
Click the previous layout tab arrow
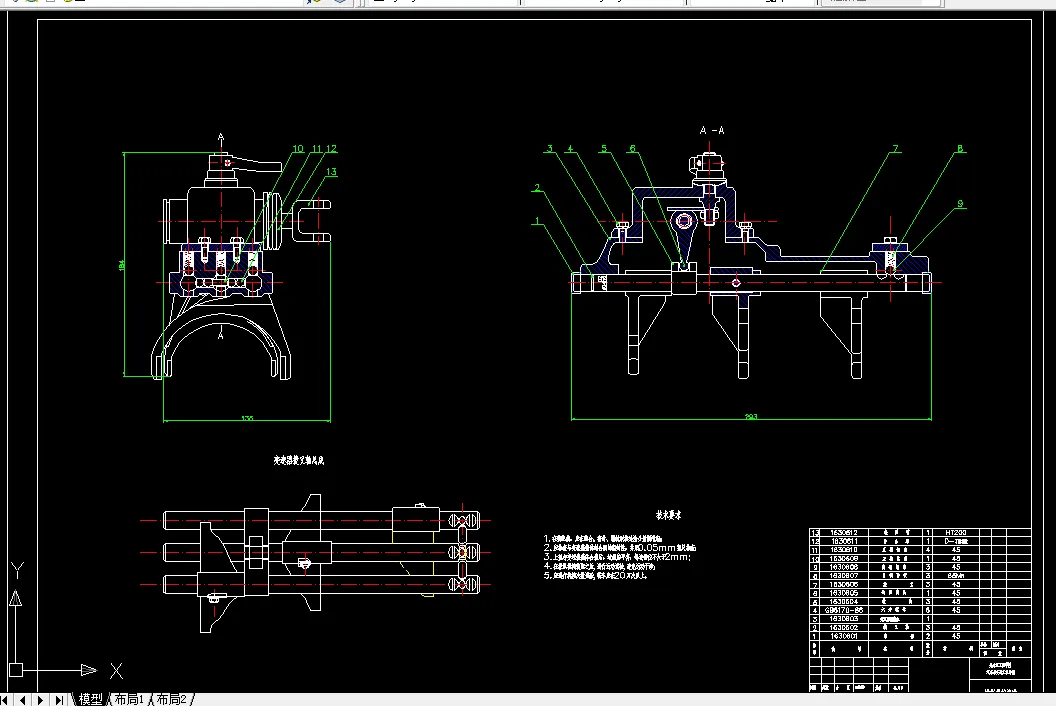[x=23, y=700]
